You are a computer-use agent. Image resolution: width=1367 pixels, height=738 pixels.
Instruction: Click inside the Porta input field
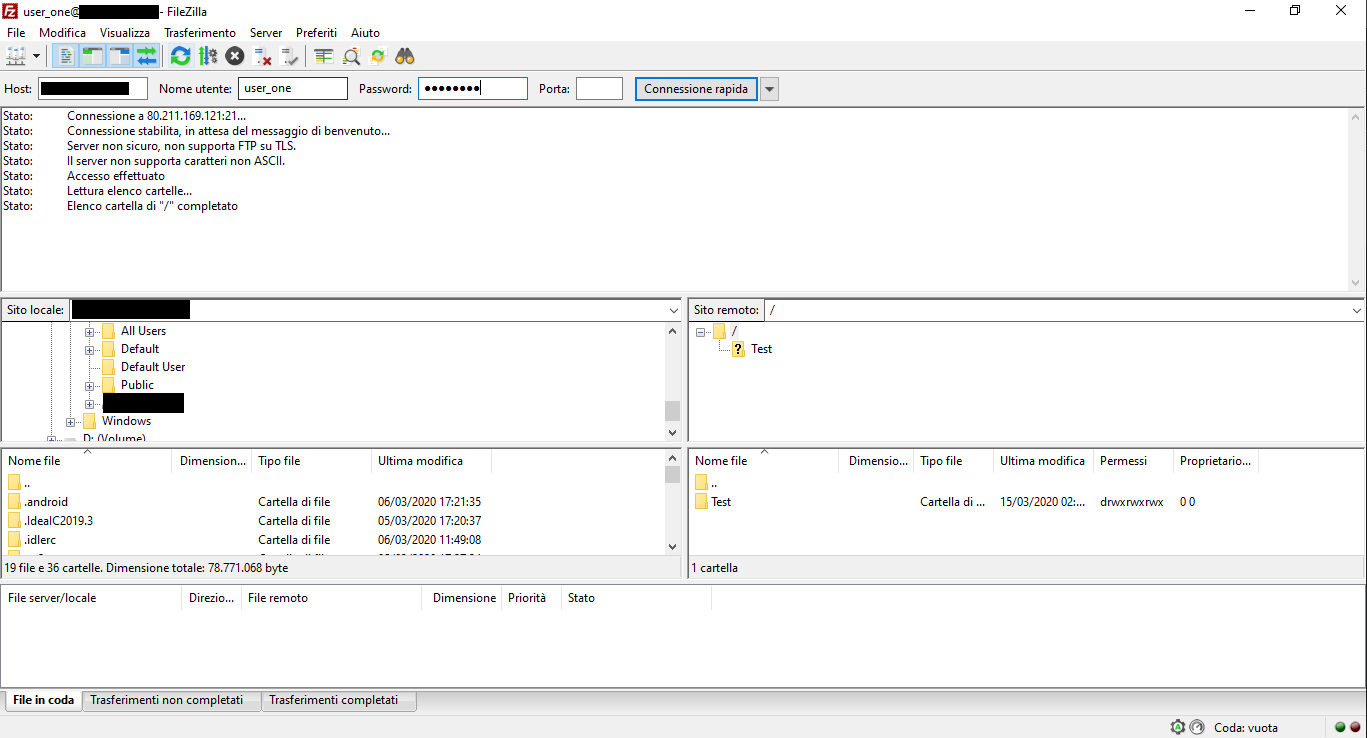pos(599,88)
